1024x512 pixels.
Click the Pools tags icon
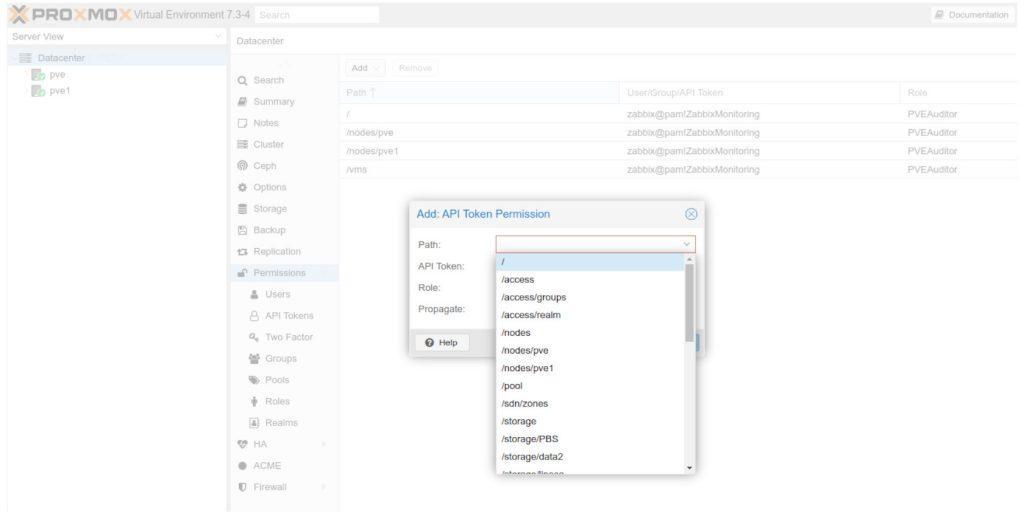tap(254, 380)
